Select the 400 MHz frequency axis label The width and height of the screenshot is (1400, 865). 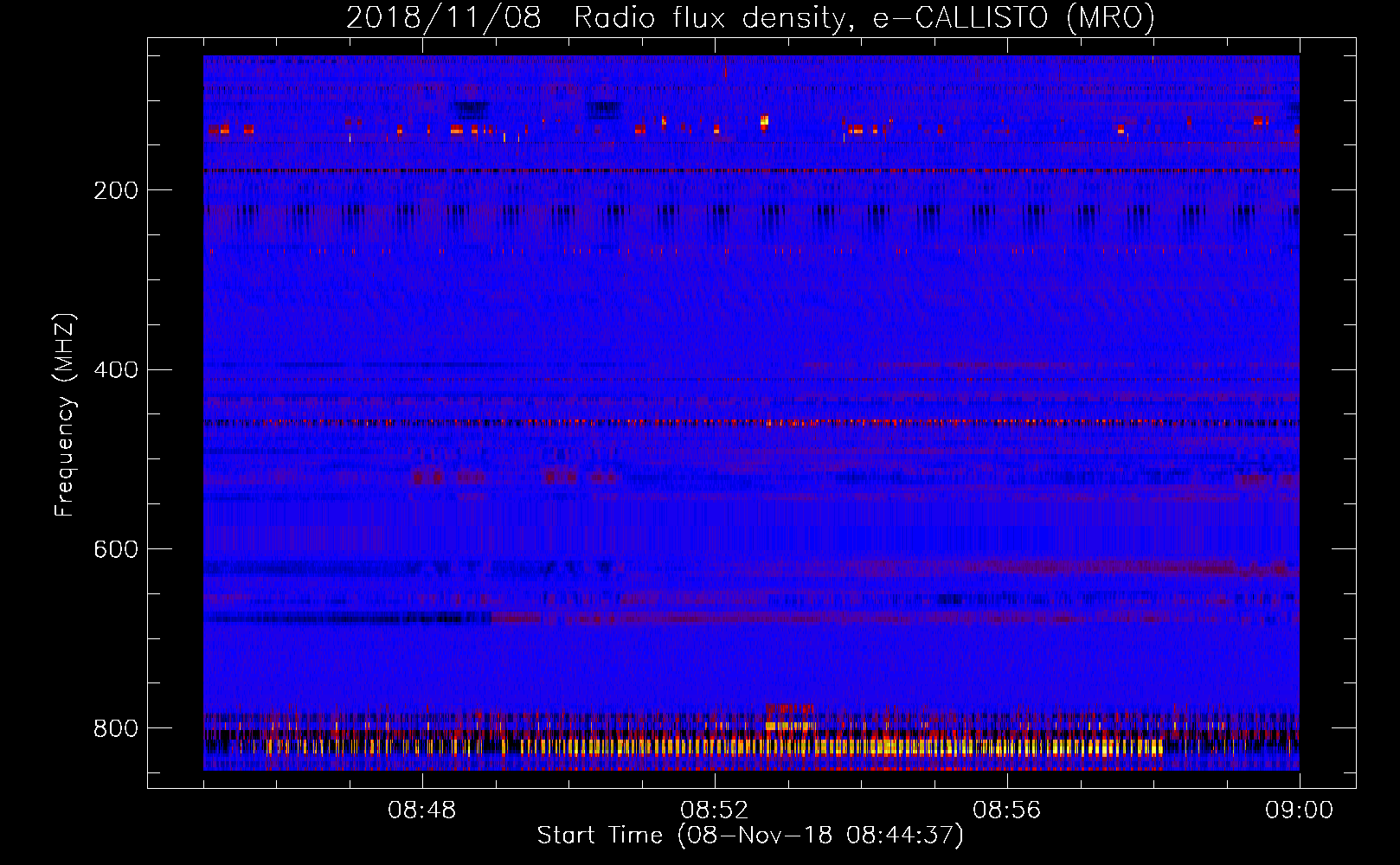click(x=116, y=370)
